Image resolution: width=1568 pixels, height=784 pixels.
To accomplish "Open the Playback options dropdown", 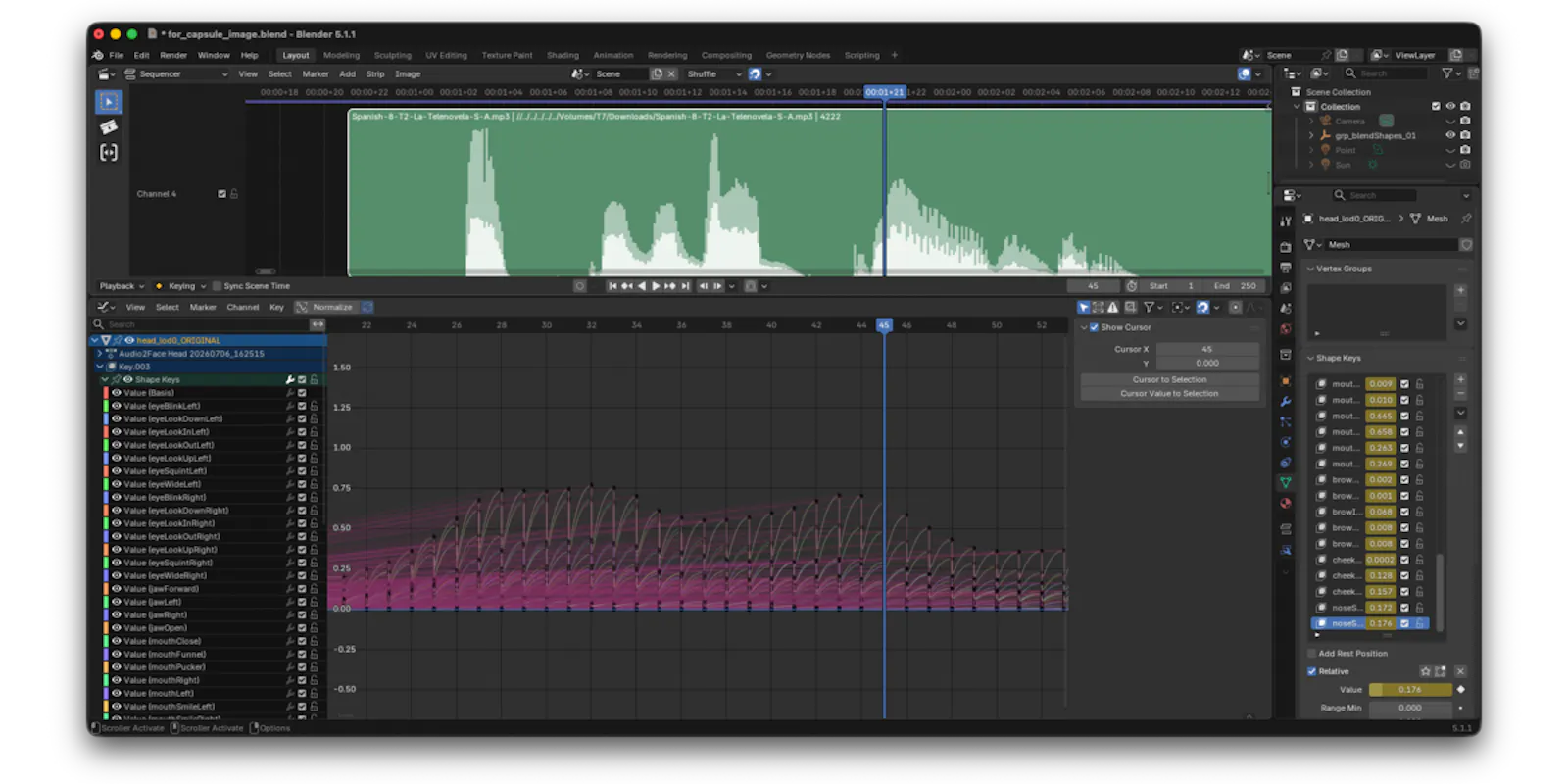I will [122, 286].
